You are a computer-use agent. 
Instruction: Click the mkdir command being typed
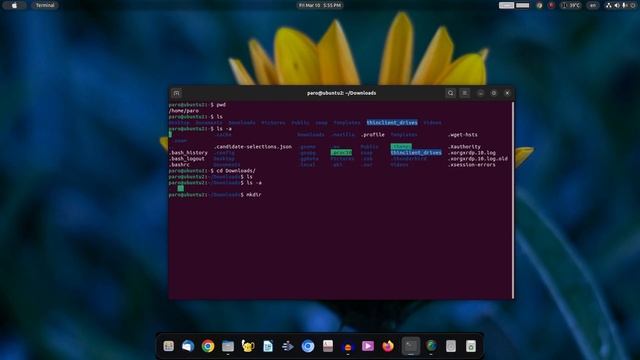coord(254,195)
